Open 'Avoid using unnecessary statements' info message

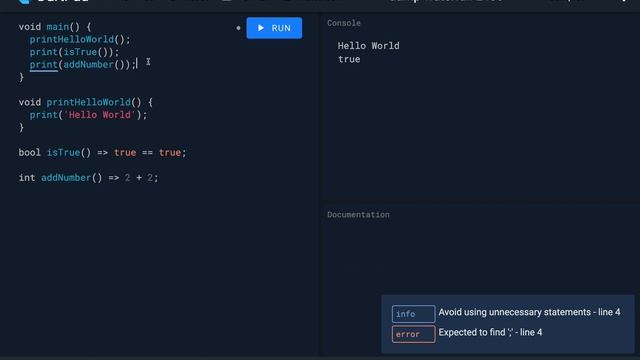529,312
